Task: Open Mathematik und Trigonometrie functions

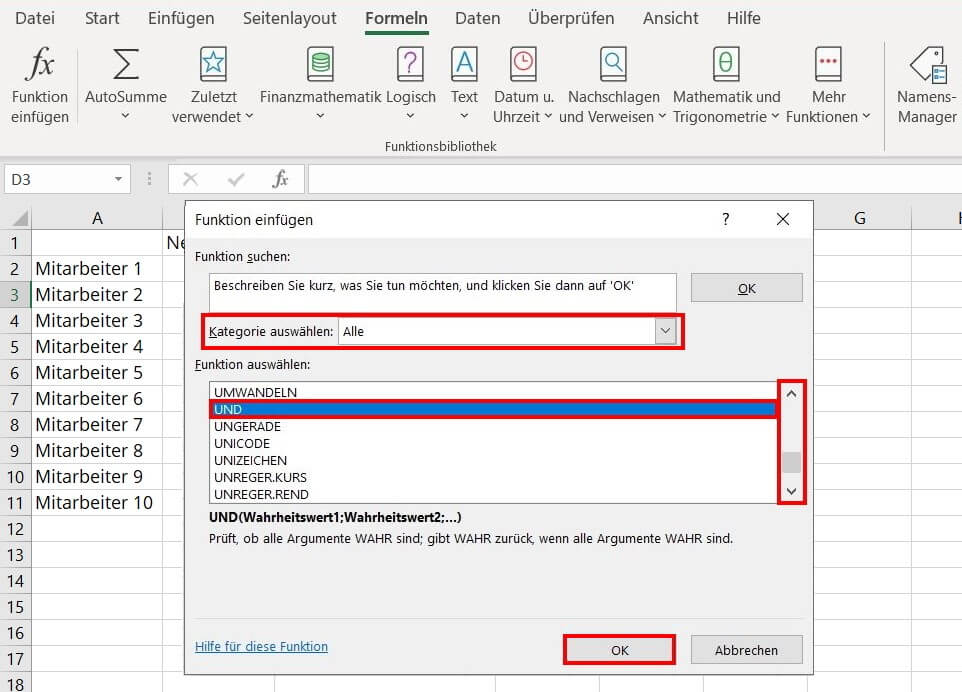Action: 726,85
